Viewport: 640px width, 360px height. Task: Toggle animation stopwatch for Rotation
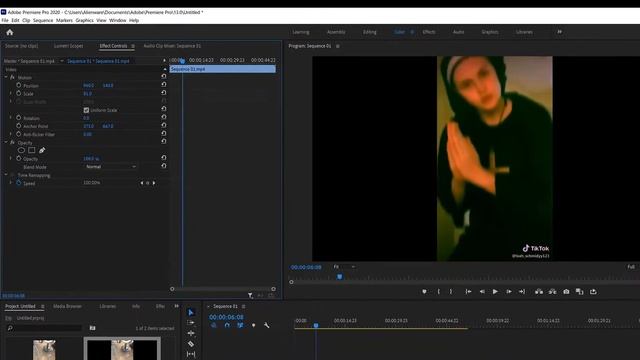click(x=19, y=118)
